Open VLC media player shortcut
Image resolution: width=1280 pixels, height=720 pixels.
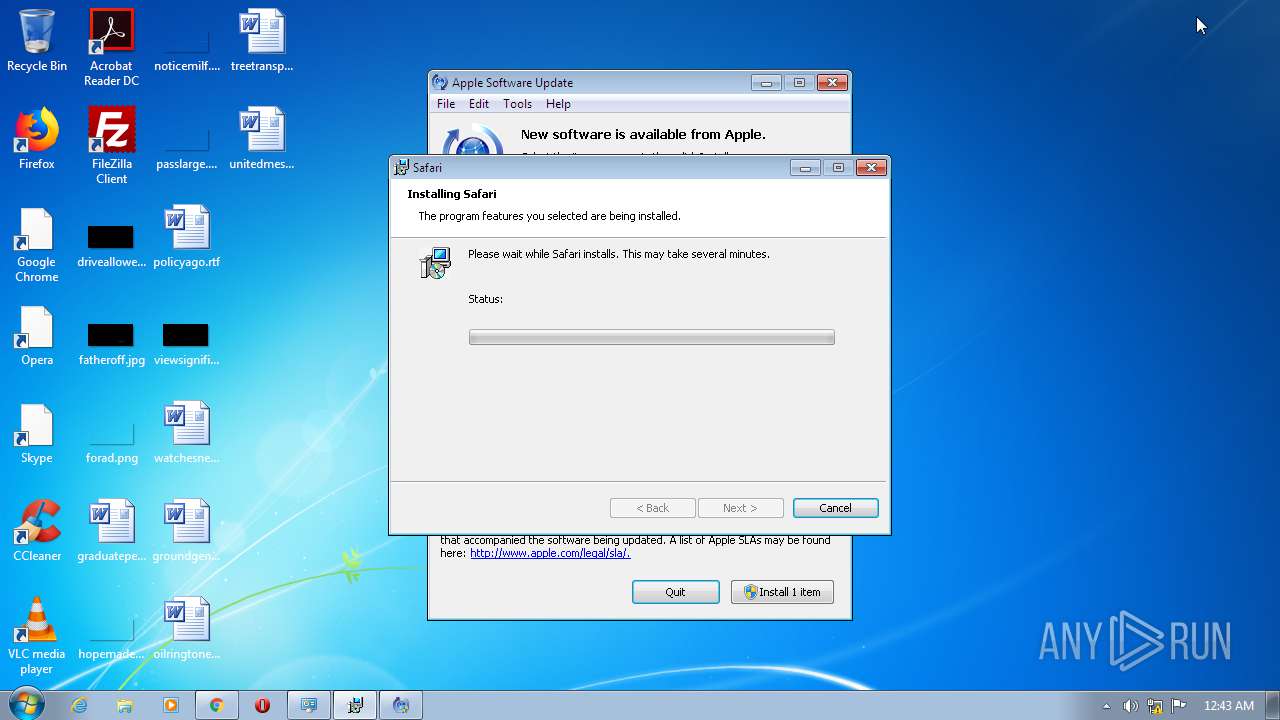pyautogui.click(x=37, y=636)
